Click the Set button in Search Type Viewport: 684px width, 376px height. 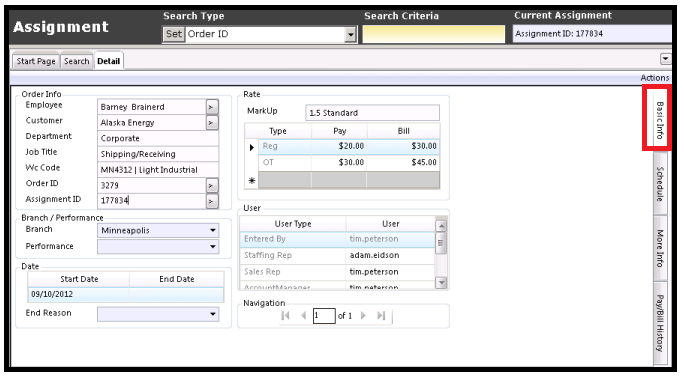[174, 34]
